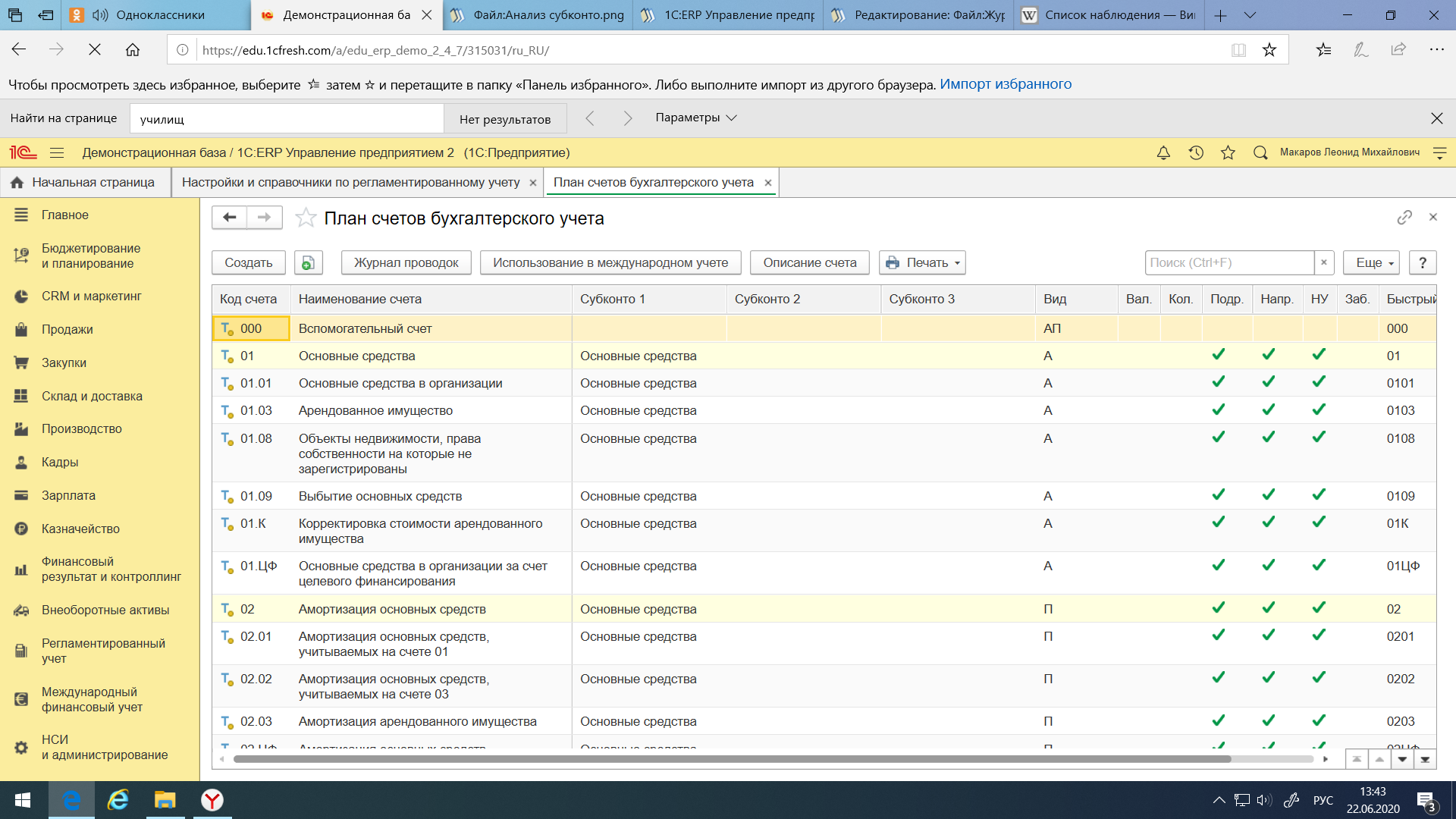The image size is (1456, 819).
Task: Click the Напр. checkmark in row 01.09
Action: coord(1269,494)
